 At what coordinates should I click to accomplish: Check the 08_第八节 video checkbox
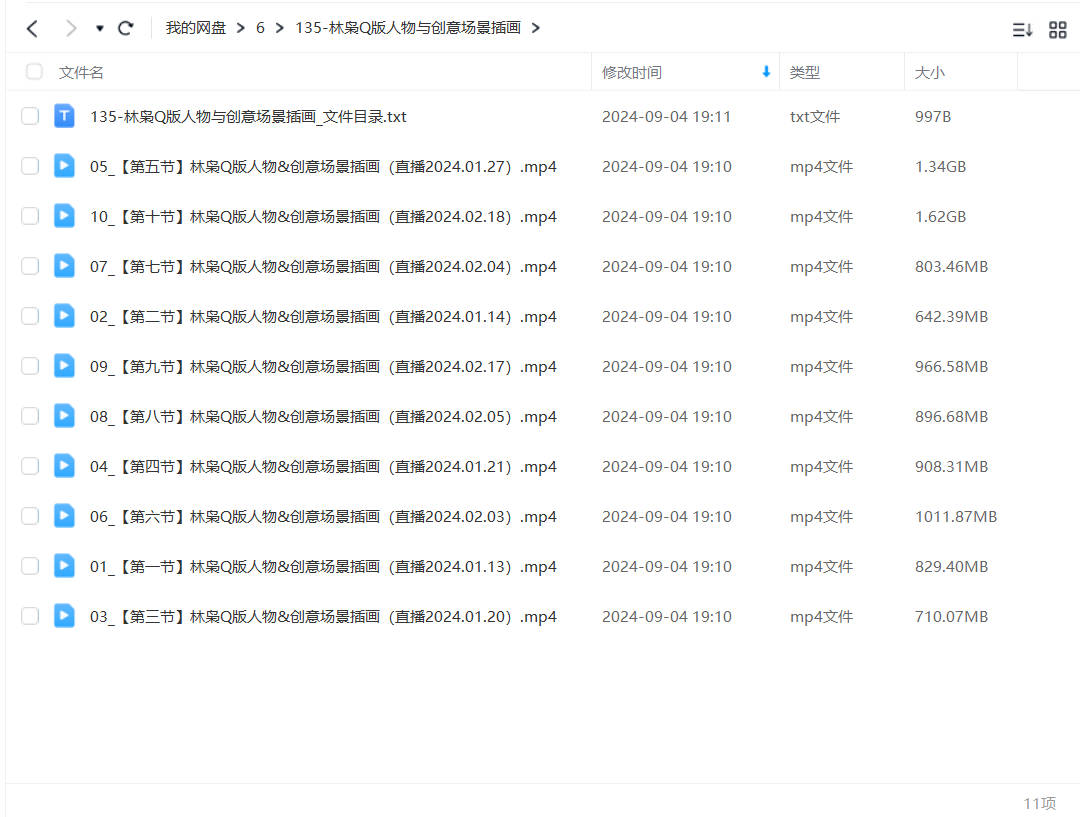(x=30, y=416)
